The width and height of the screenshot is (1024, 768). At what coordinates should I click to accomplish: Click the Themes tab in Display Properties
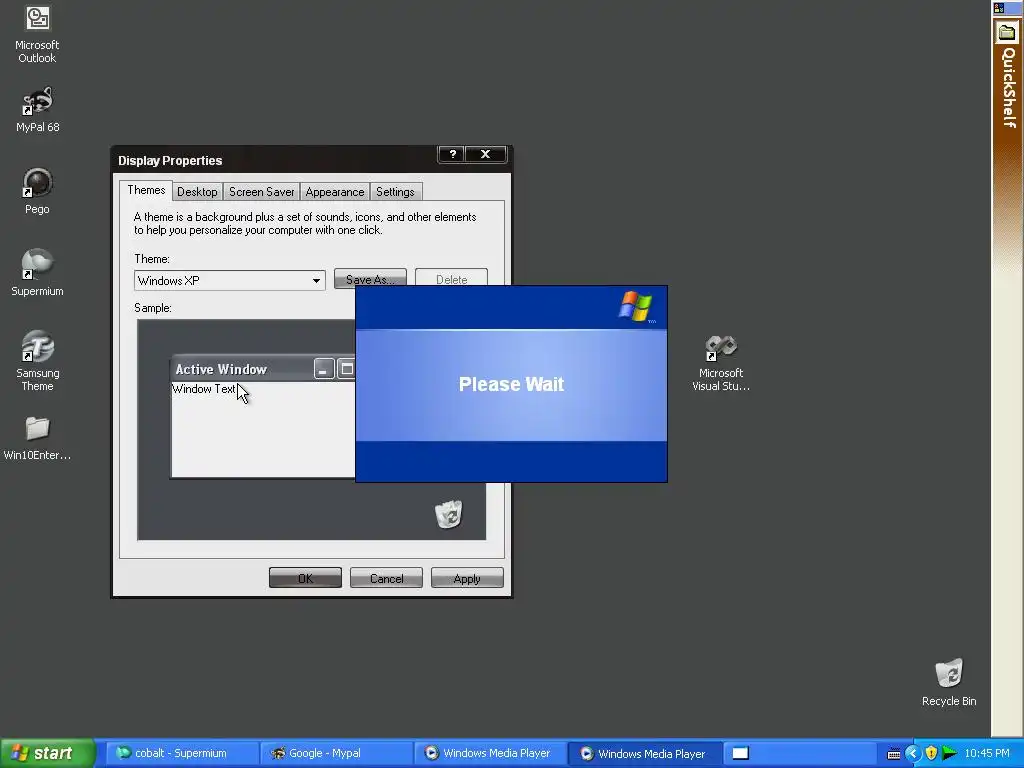[146, 190]
